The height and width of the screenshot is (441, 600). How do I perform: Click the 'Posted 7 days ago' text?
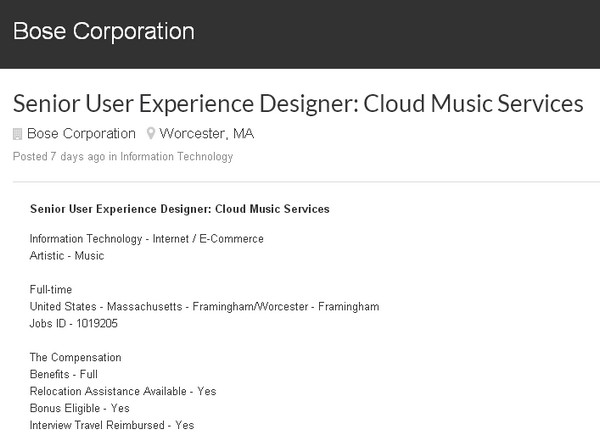pos(59,157)
